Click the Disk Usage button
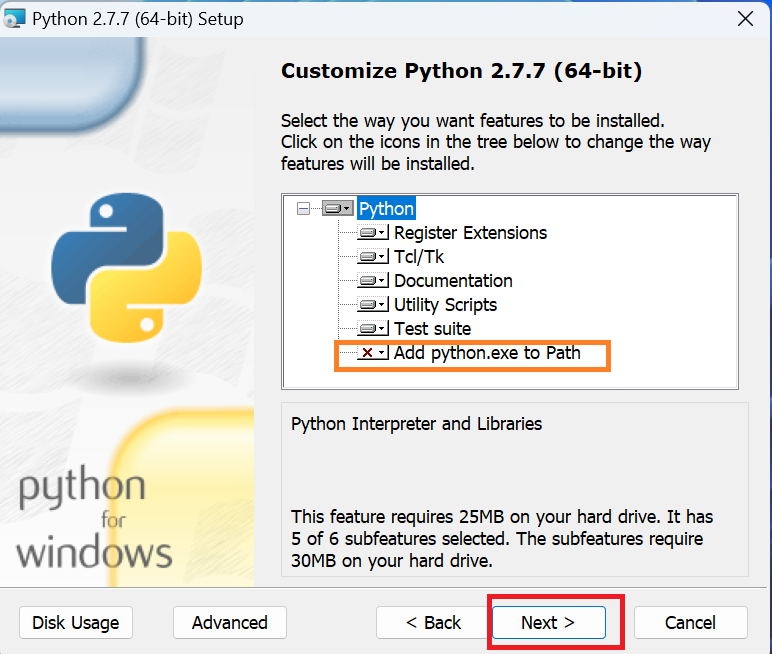This screenshot has width=772, height=654. (76, 622)
